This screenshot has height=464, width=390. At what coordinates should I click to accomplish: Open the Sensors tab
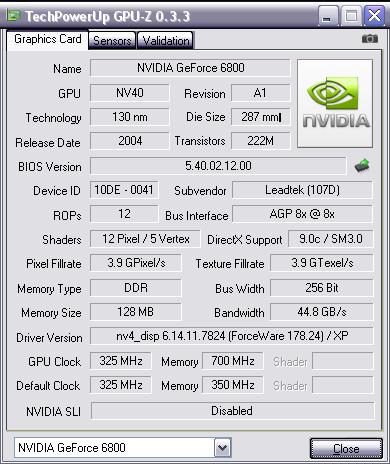(112, 41)
